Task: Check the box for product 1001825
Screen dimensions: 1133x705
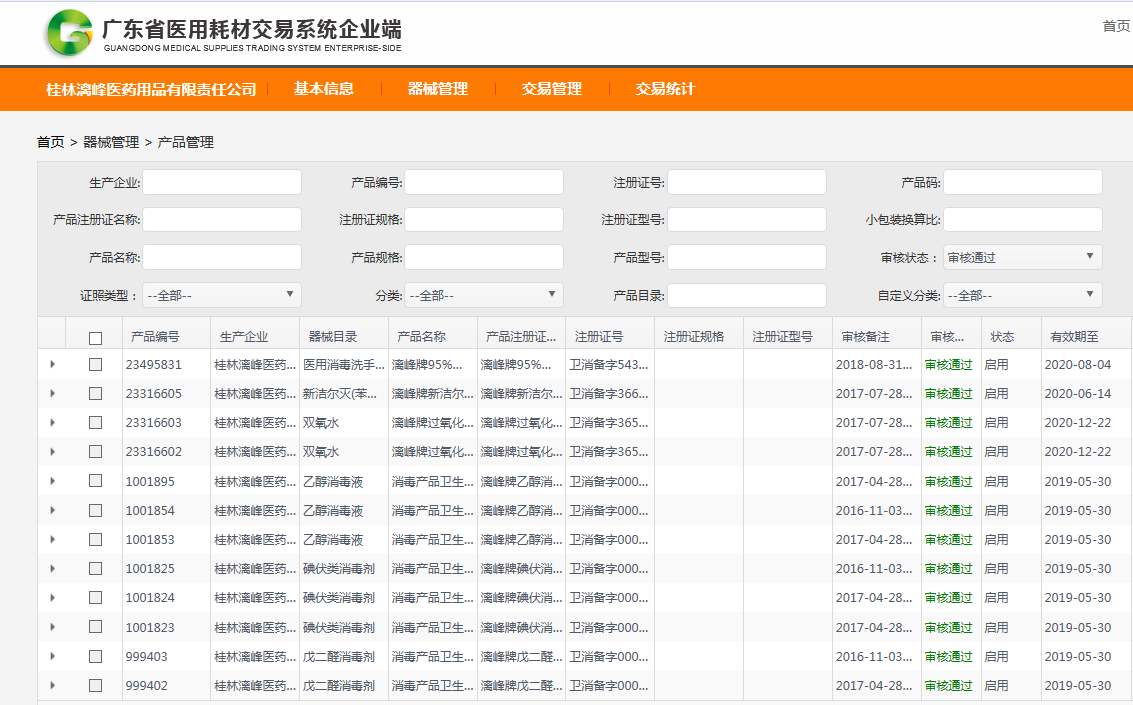Action: tap(95, 568)
